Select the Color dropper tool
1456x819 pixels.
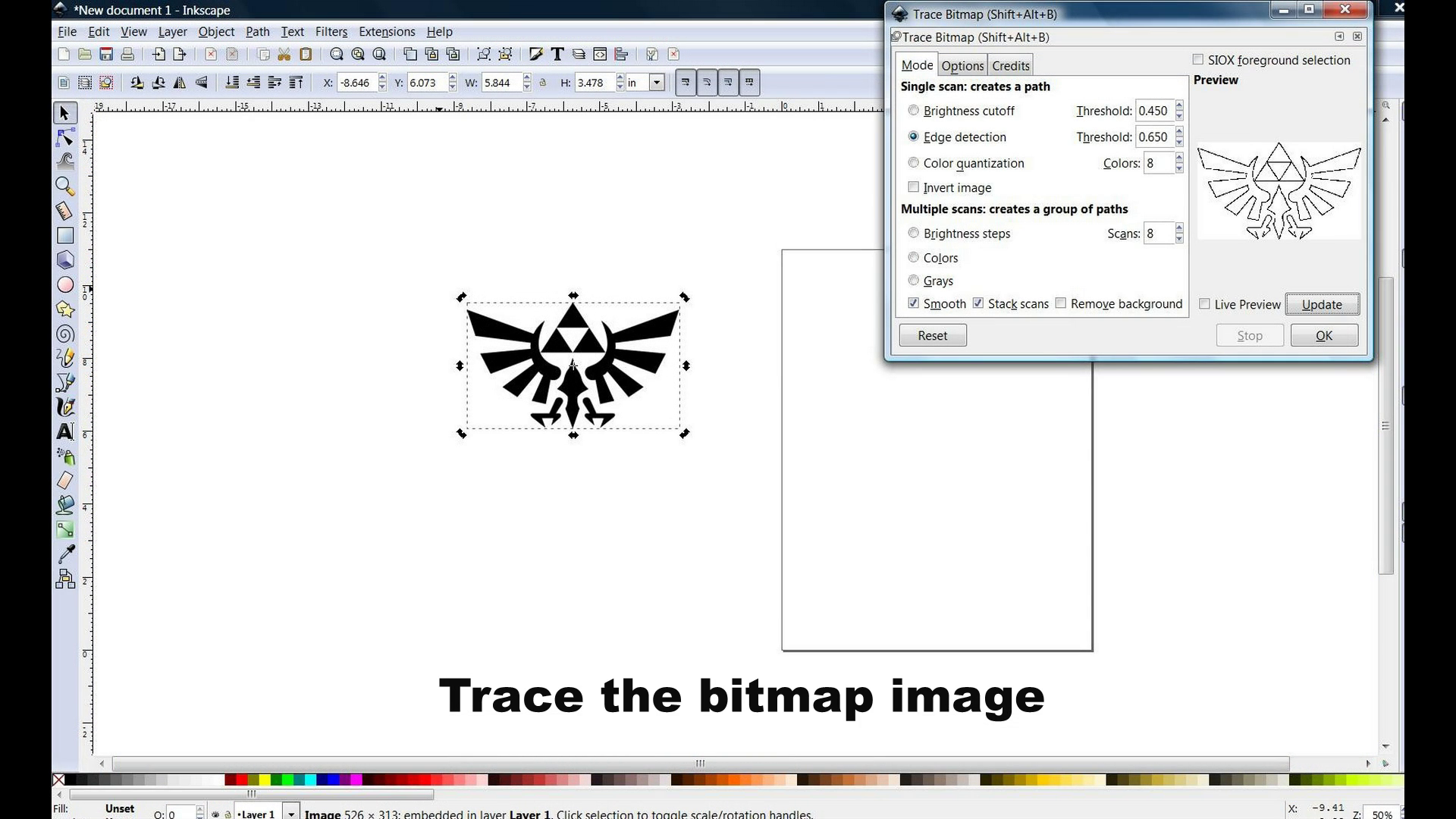[65, 554]
